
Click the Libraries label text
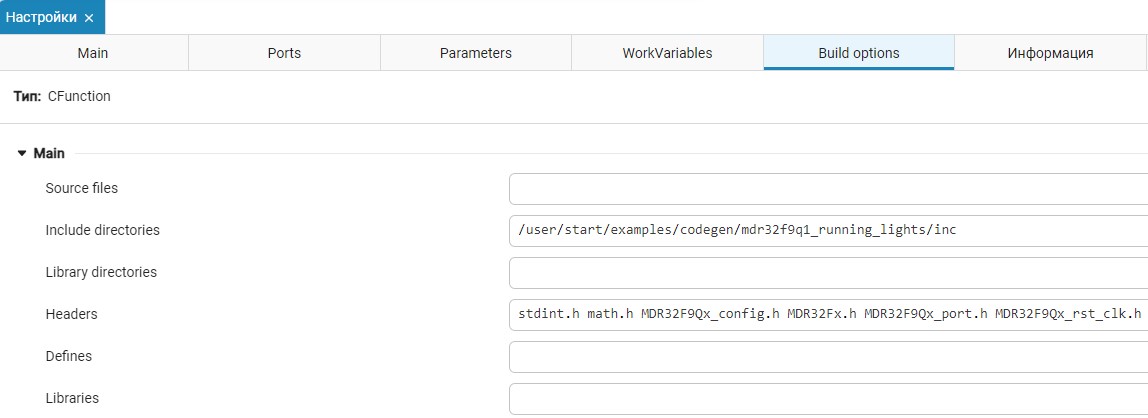coord(72,398)
